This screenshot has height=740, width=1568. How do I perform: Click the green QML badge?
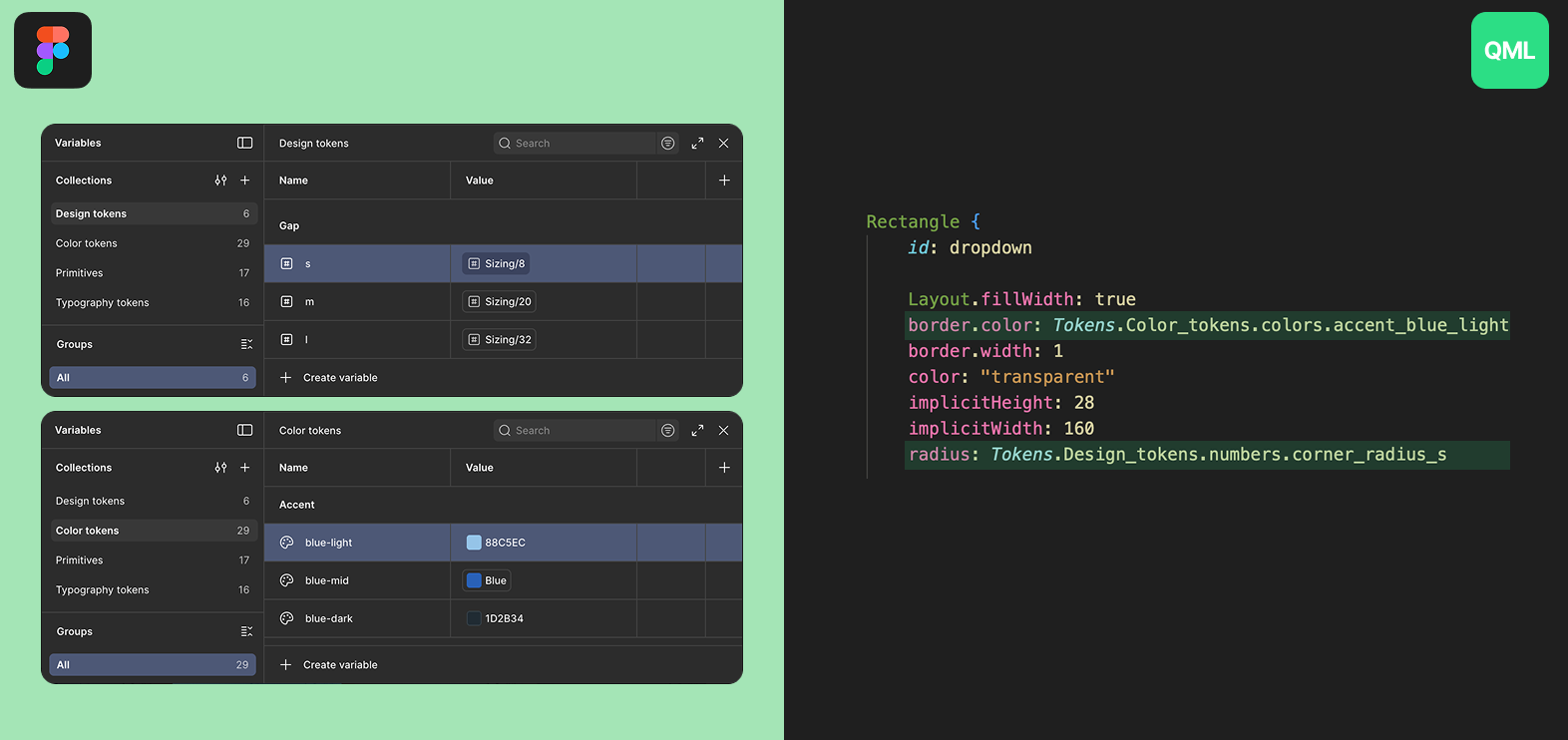point(1509,51)
